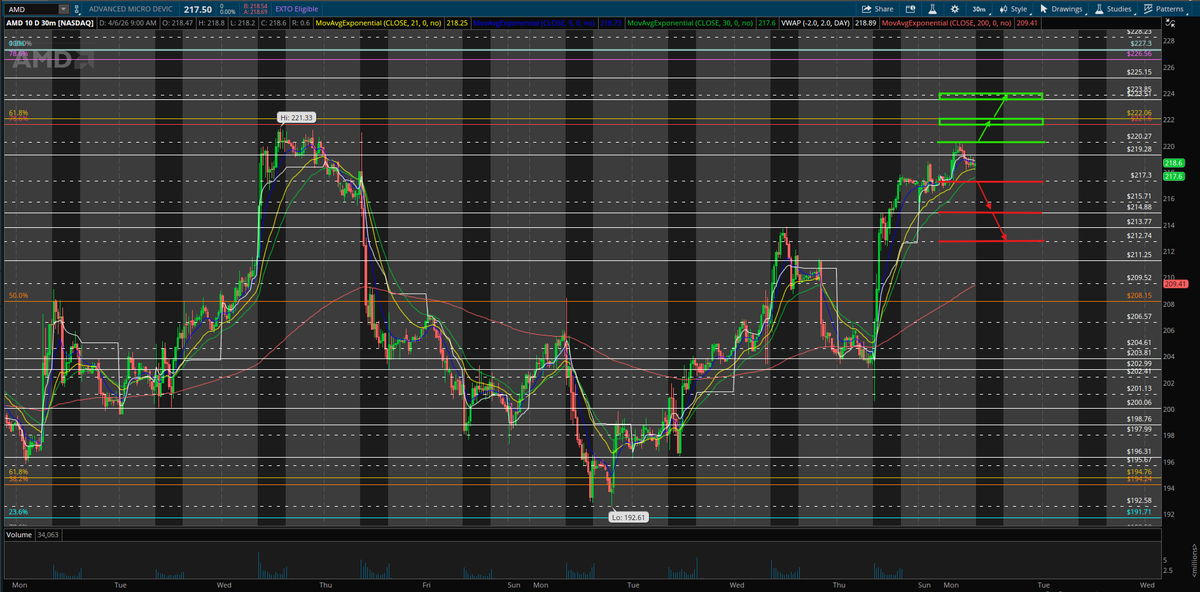Click the 209.41 red EMA price tag
This screenshot has width=1200, height=592.
[x=1176, y=283]
